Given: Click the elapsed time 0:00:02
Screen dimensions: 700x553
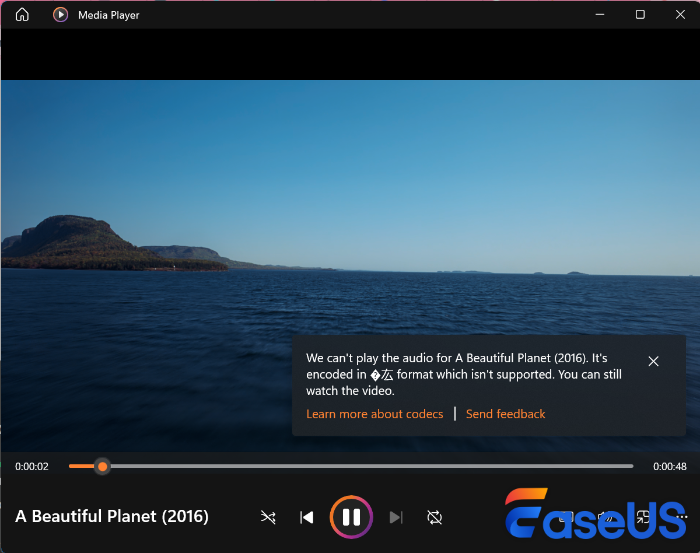Looking at the screenshot, I should [x=32, y=466].
